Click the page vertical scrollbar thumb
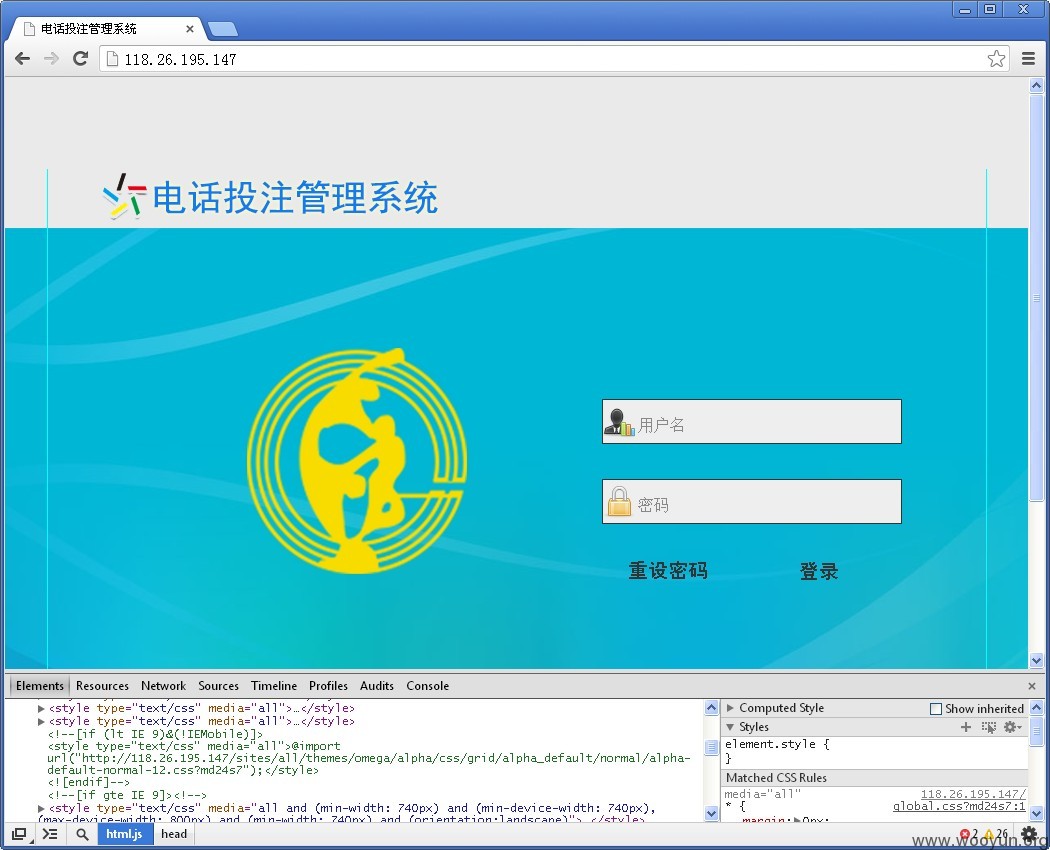 [1036, 297]
